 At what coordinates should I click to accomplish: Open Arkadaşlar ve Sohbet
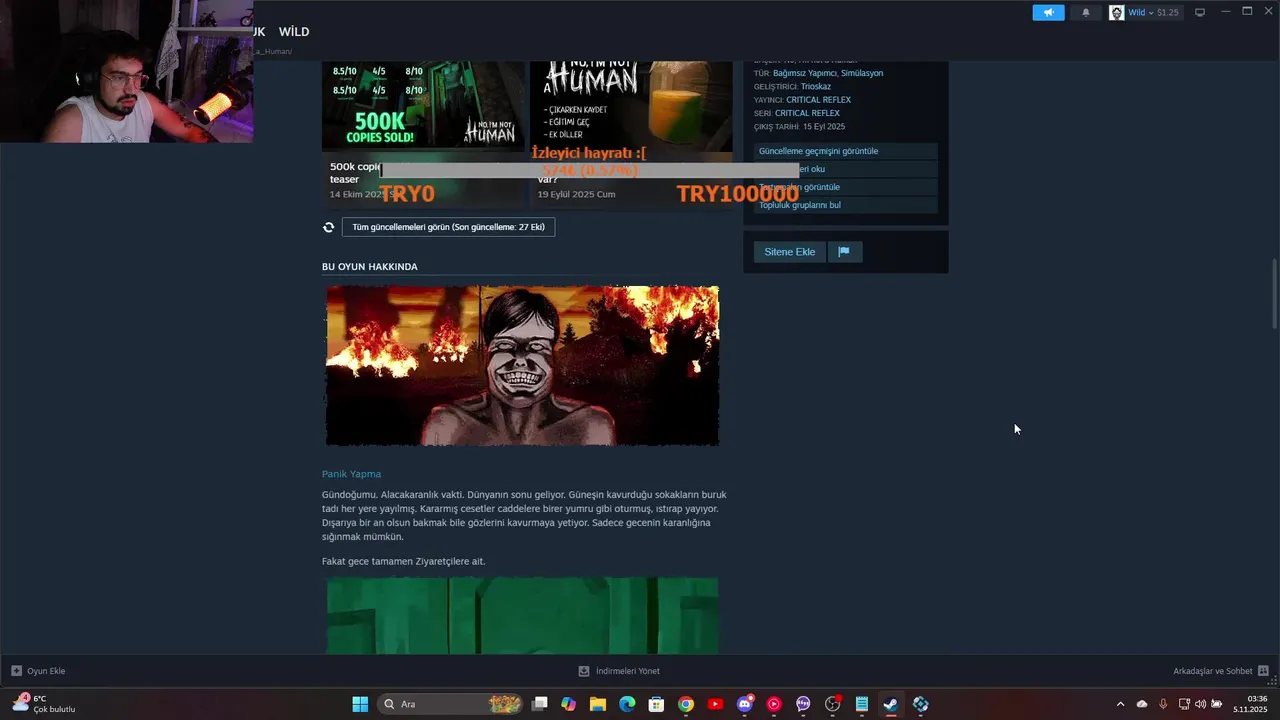pyautogui.click(x=1220, y=671)
